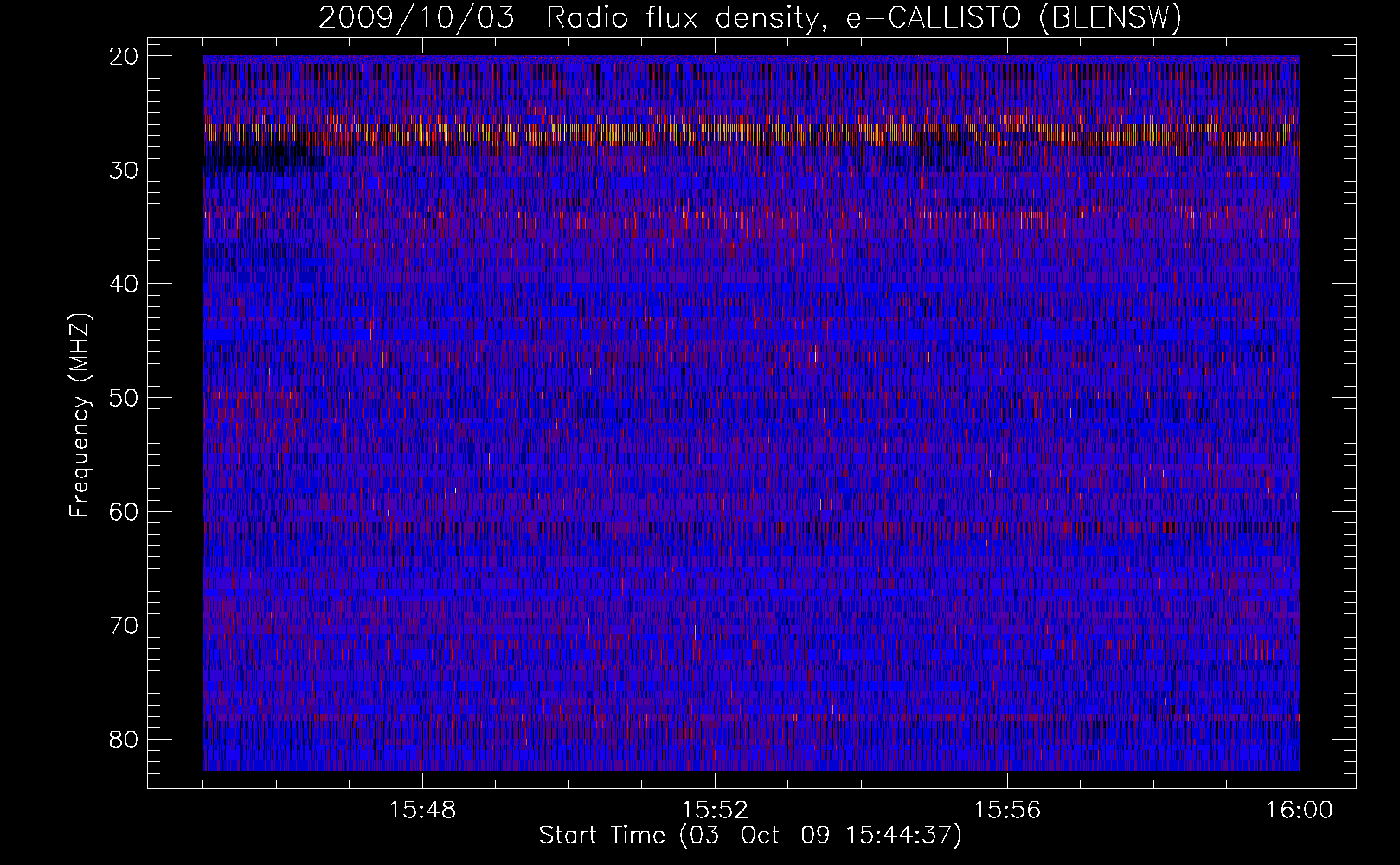
Task: Click the date '2009/10/03' in the title
Action: pos(419,18)
